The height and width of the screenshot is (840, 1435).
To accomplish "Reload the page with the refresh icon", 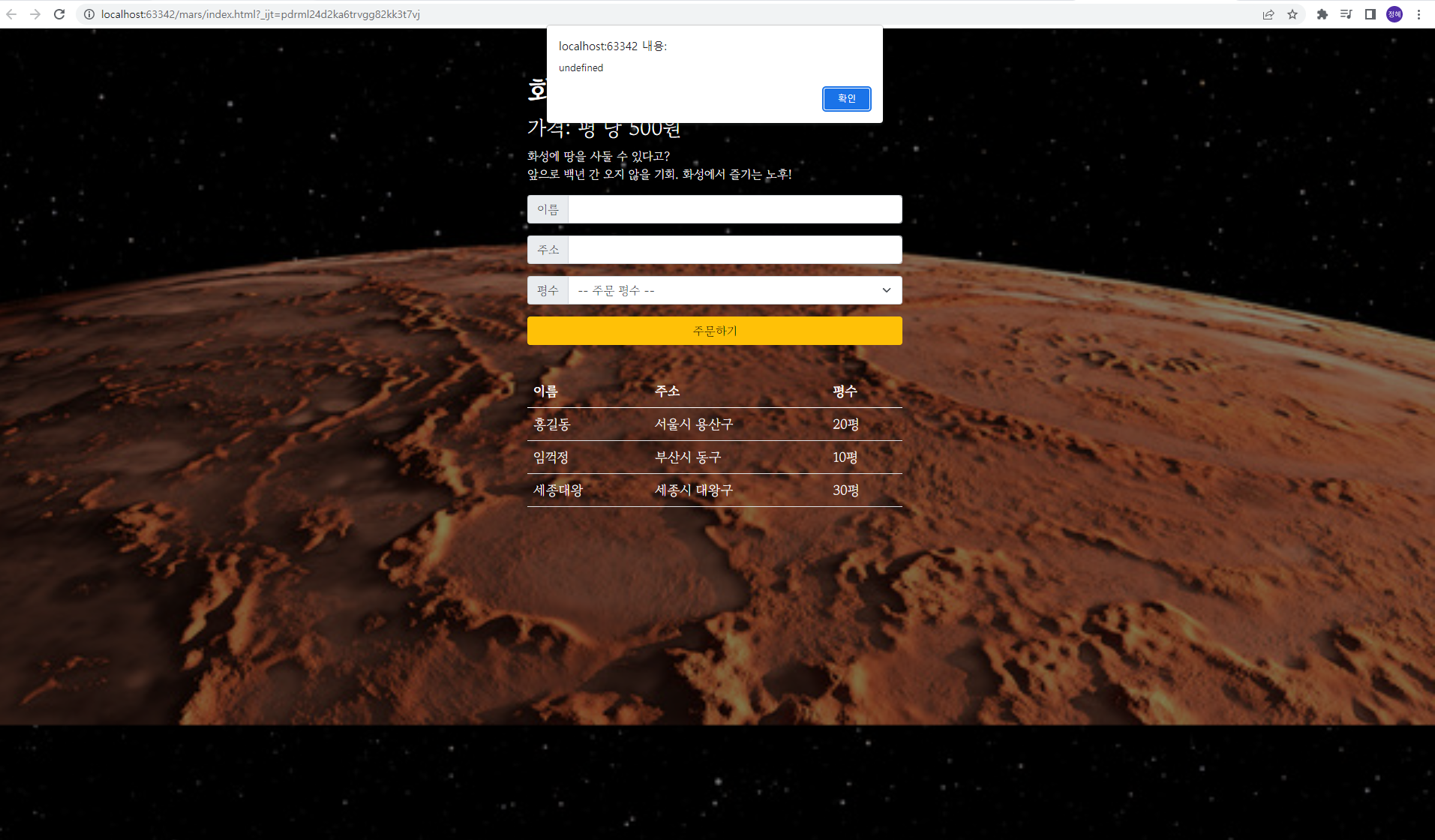I will click(59, 14).
